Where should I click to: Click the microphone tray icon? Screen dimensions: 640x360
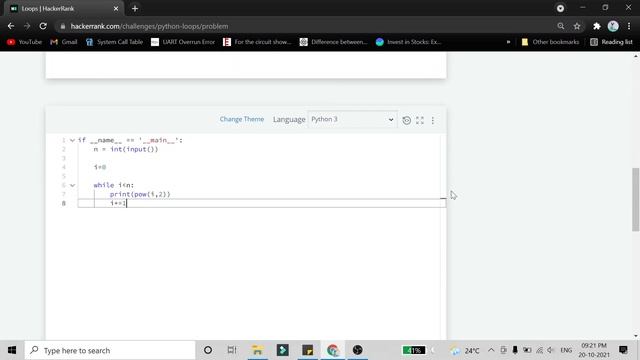(515, 350)
